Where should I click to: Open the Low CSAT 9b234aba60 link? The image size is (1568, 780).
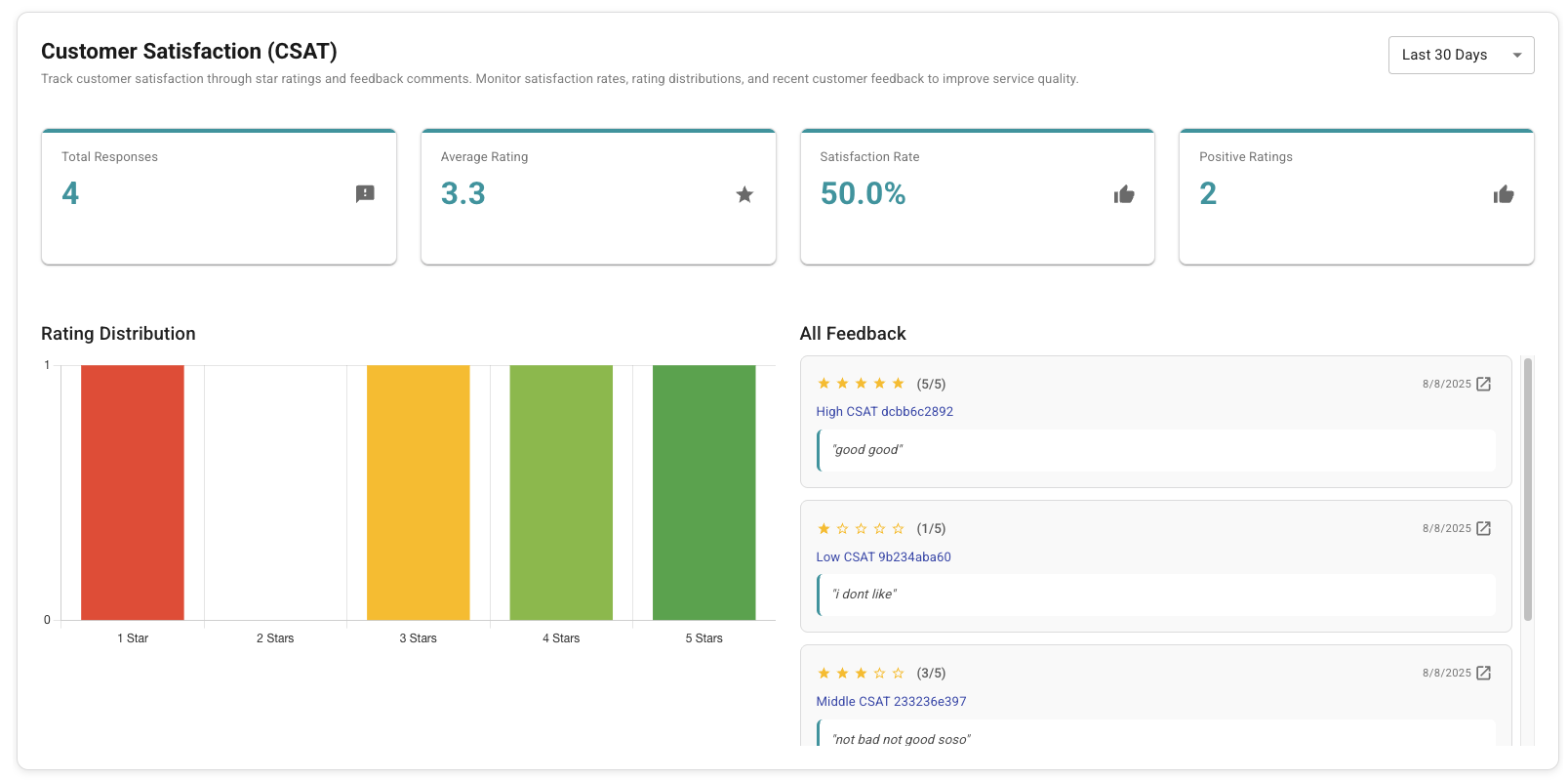883,557
